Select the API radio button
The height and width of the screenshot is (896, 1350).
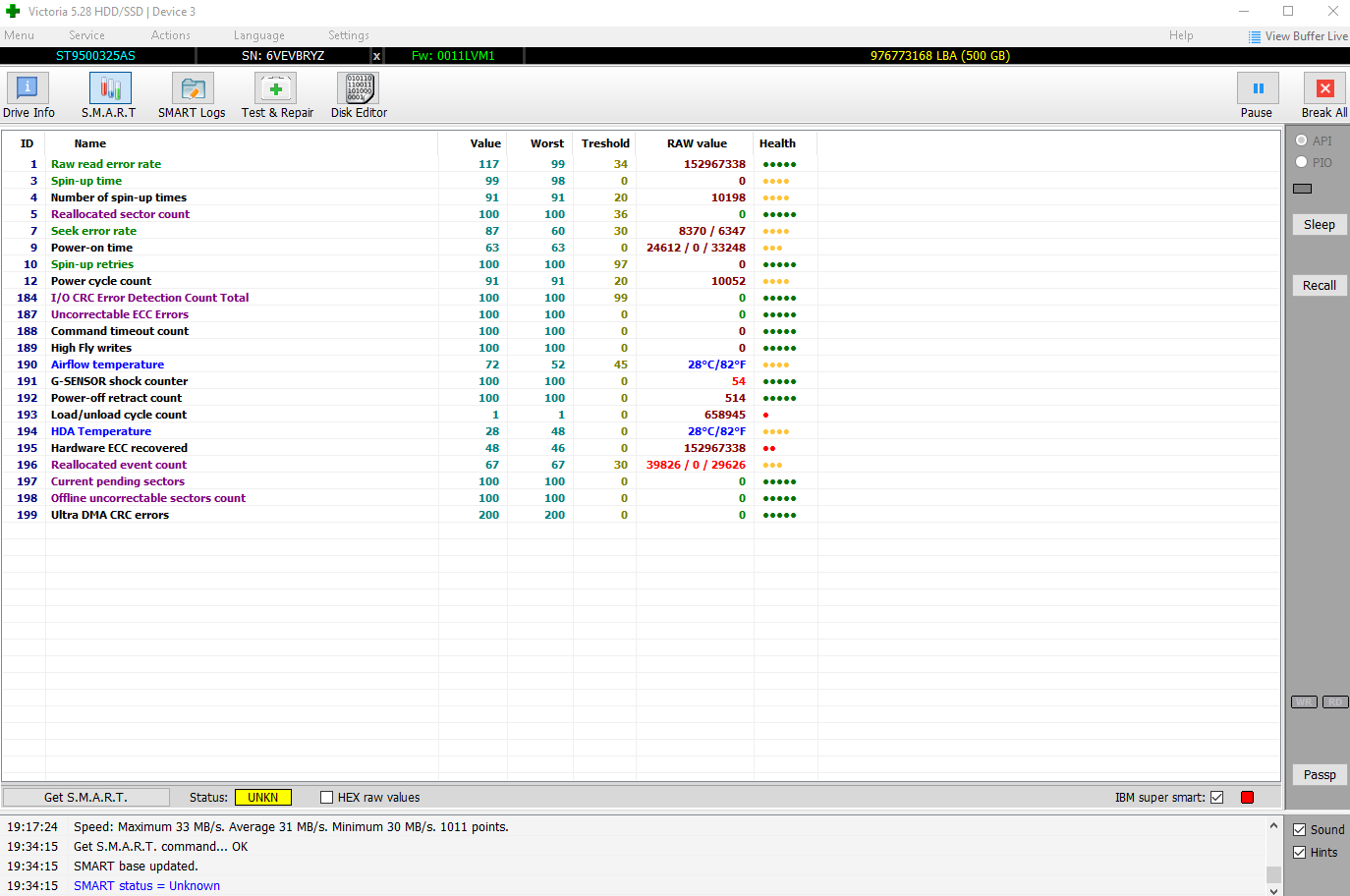click(x=1302, y=140)
